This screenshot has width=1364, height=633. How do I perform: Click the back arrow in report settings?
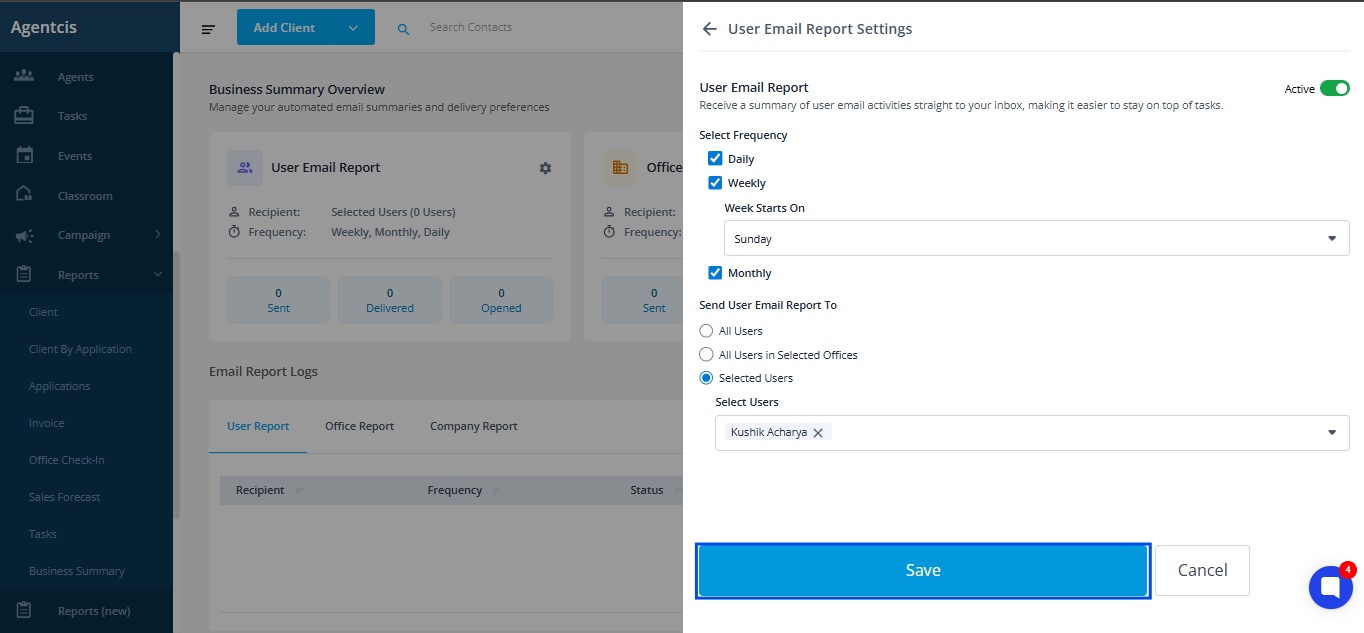pyautogui.click(x=710, y=29)
